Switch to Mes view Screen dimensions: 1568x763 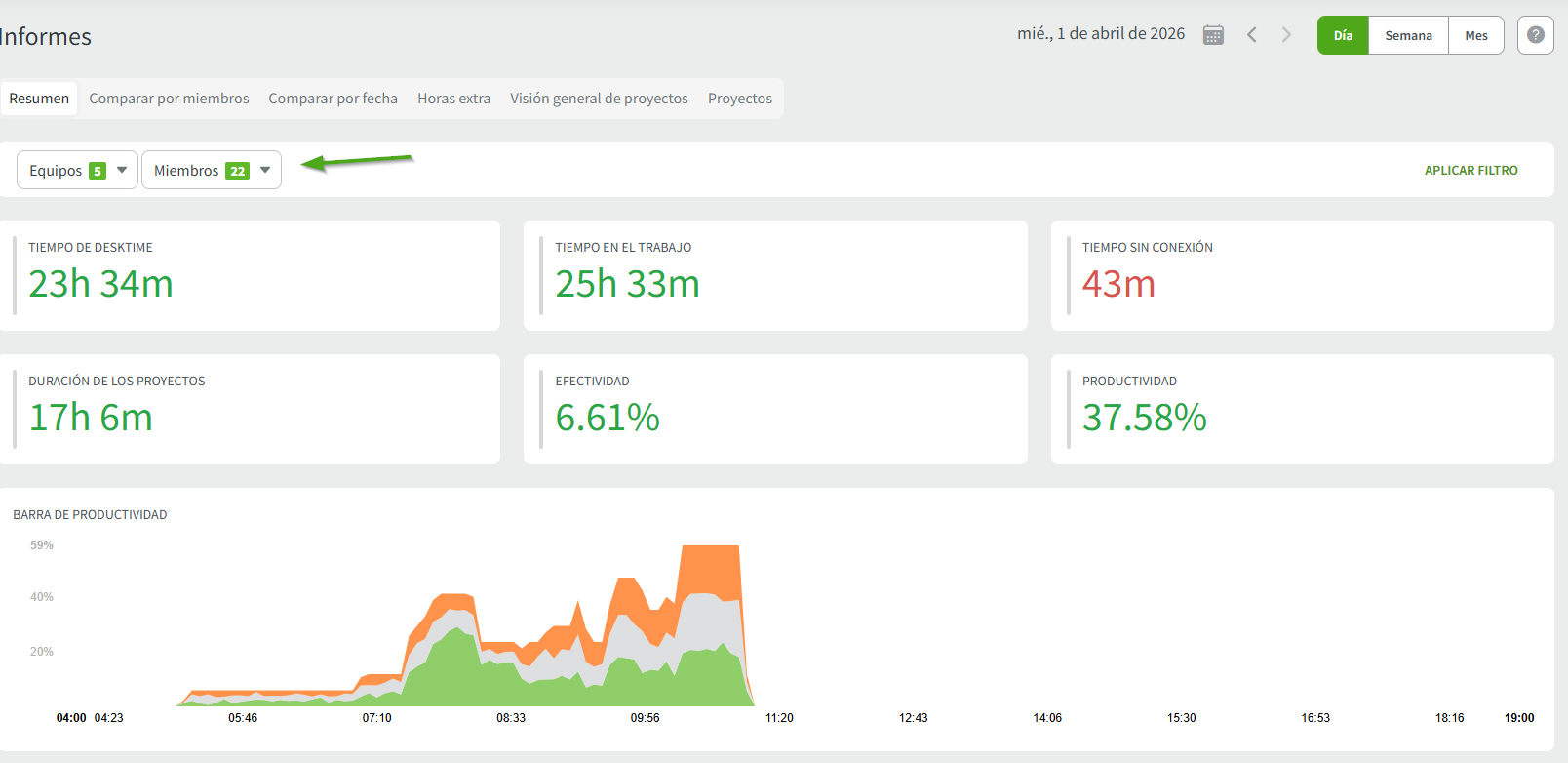click(x=1475, y=35)
